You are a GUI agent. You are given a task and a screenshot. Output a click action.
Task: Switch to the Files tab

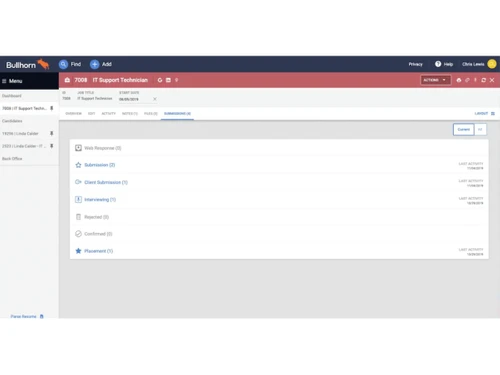pos(151,114)
